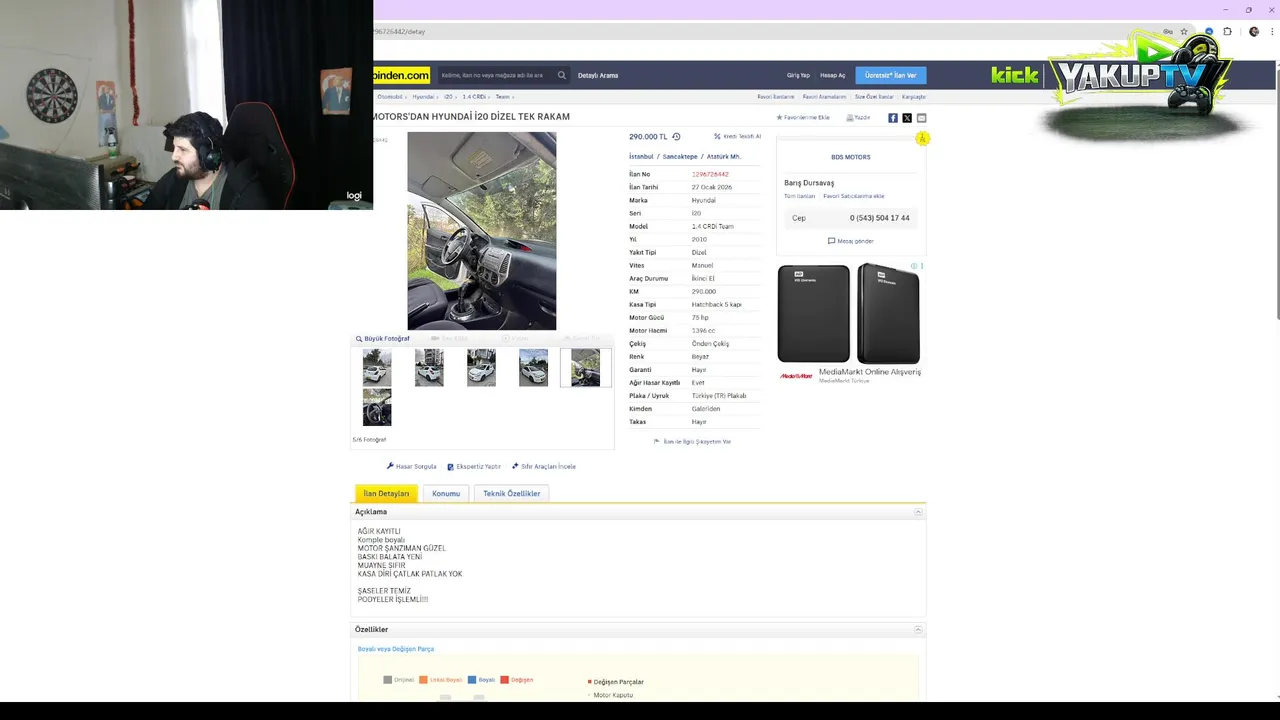Click the main interior car photo
The width and height of the screenshot is (1280, 720).
(x=482, y=231)
